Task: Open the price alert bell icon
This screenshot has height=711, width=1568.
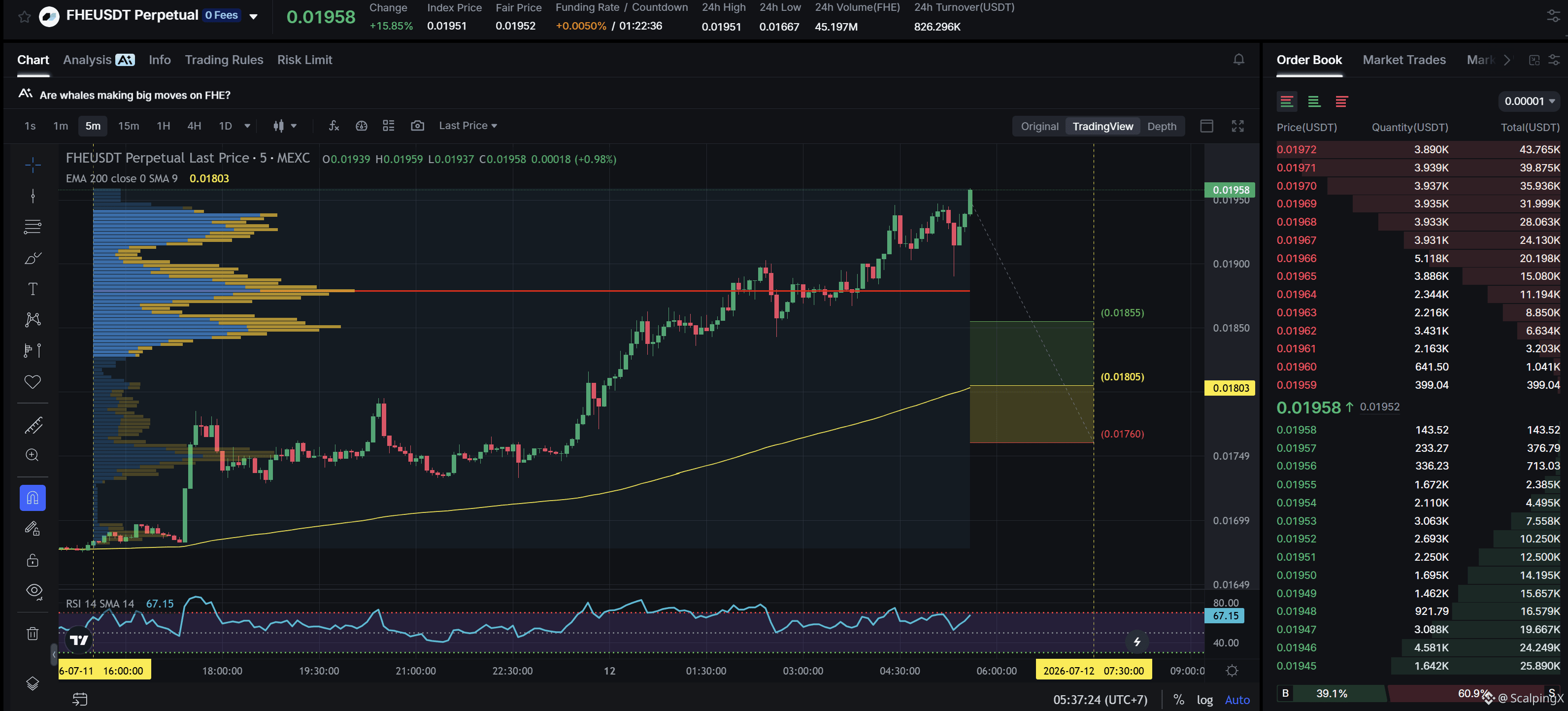Action: [x=1239, y=60]
